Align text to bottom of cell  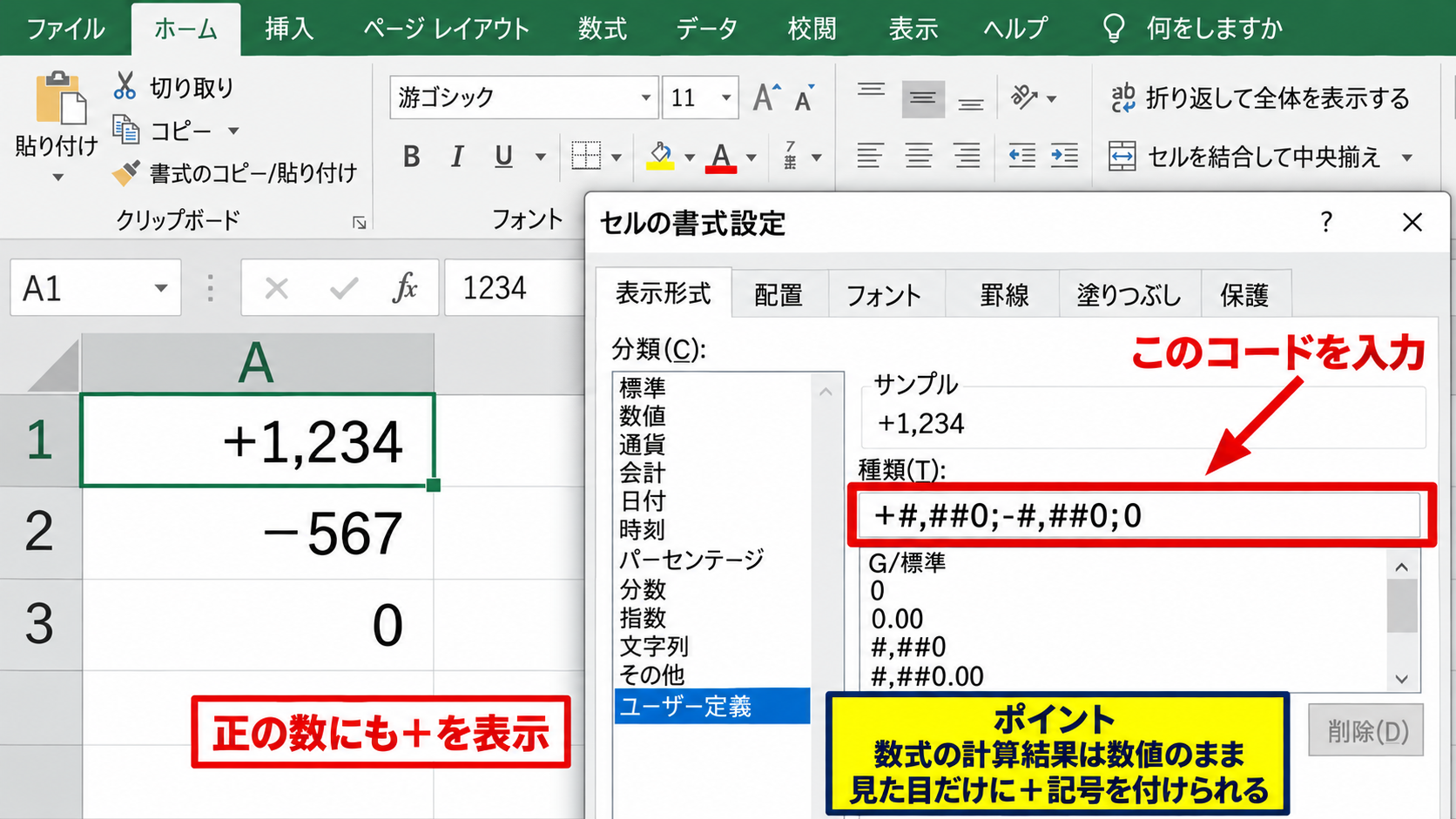pos(971,104)
